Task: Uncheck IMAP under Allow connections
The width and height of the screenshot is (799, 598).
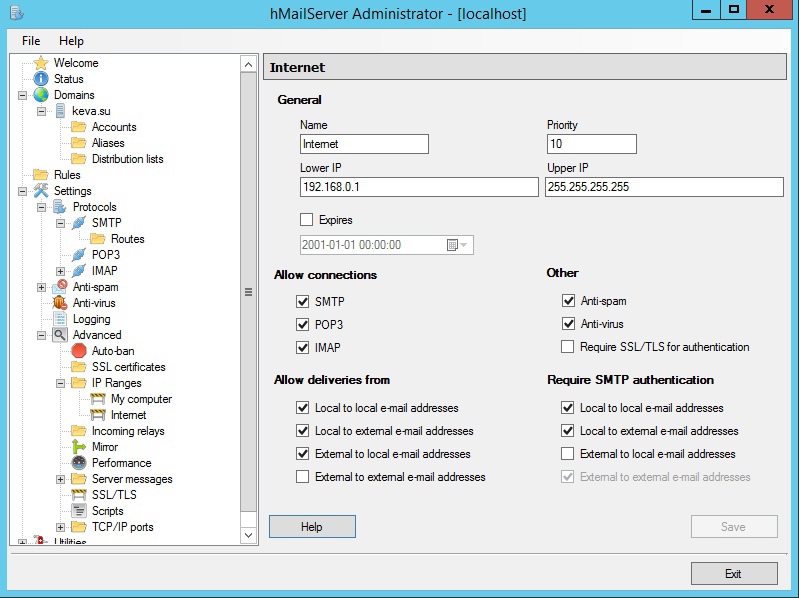Action: (x=302, y=347)
